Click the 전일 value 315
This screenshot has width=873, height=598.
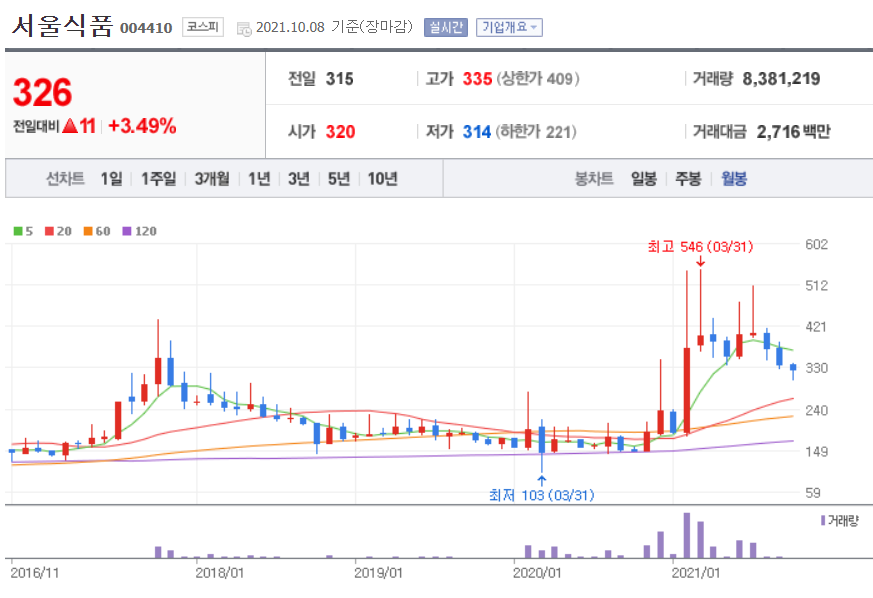click(x=340, y=79)
